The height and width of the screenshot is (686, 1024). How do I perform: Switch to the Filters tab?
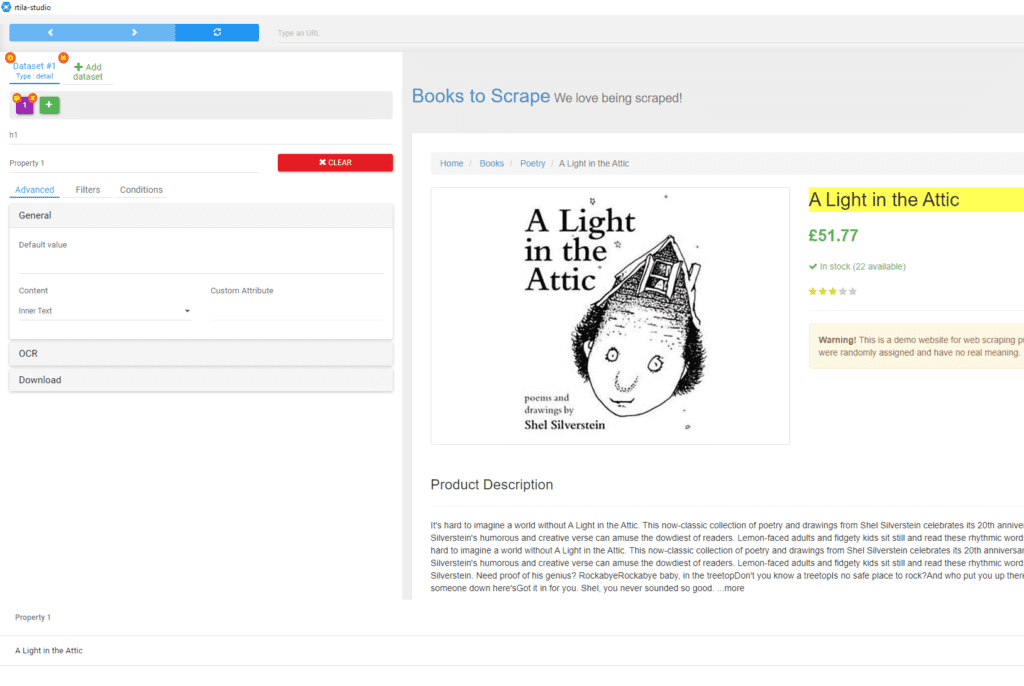[88, 190]
